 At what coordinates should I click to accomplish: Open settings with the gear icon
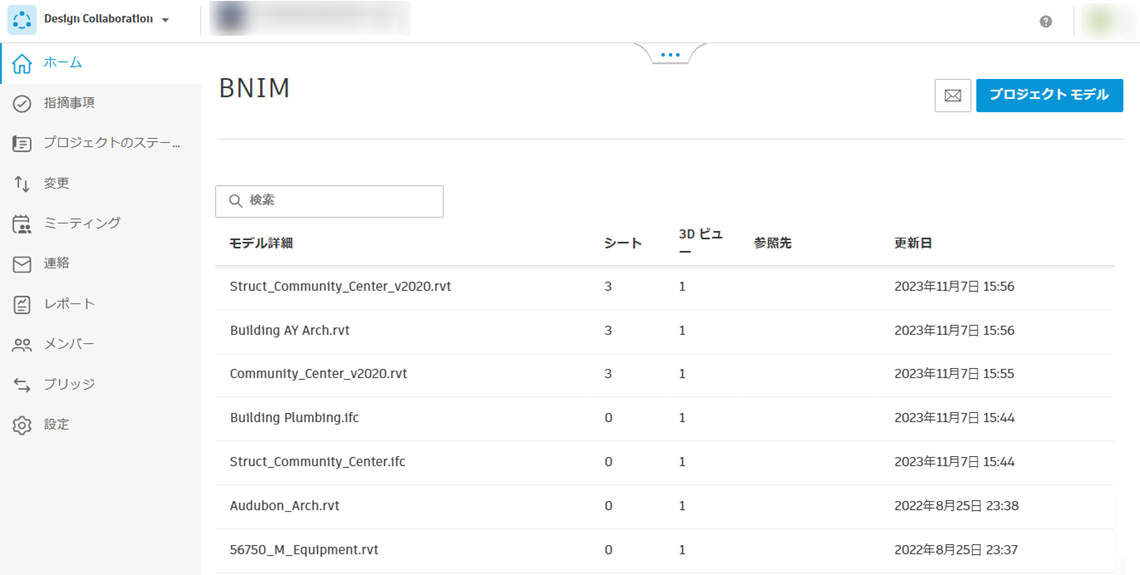(x=22, y=425)
